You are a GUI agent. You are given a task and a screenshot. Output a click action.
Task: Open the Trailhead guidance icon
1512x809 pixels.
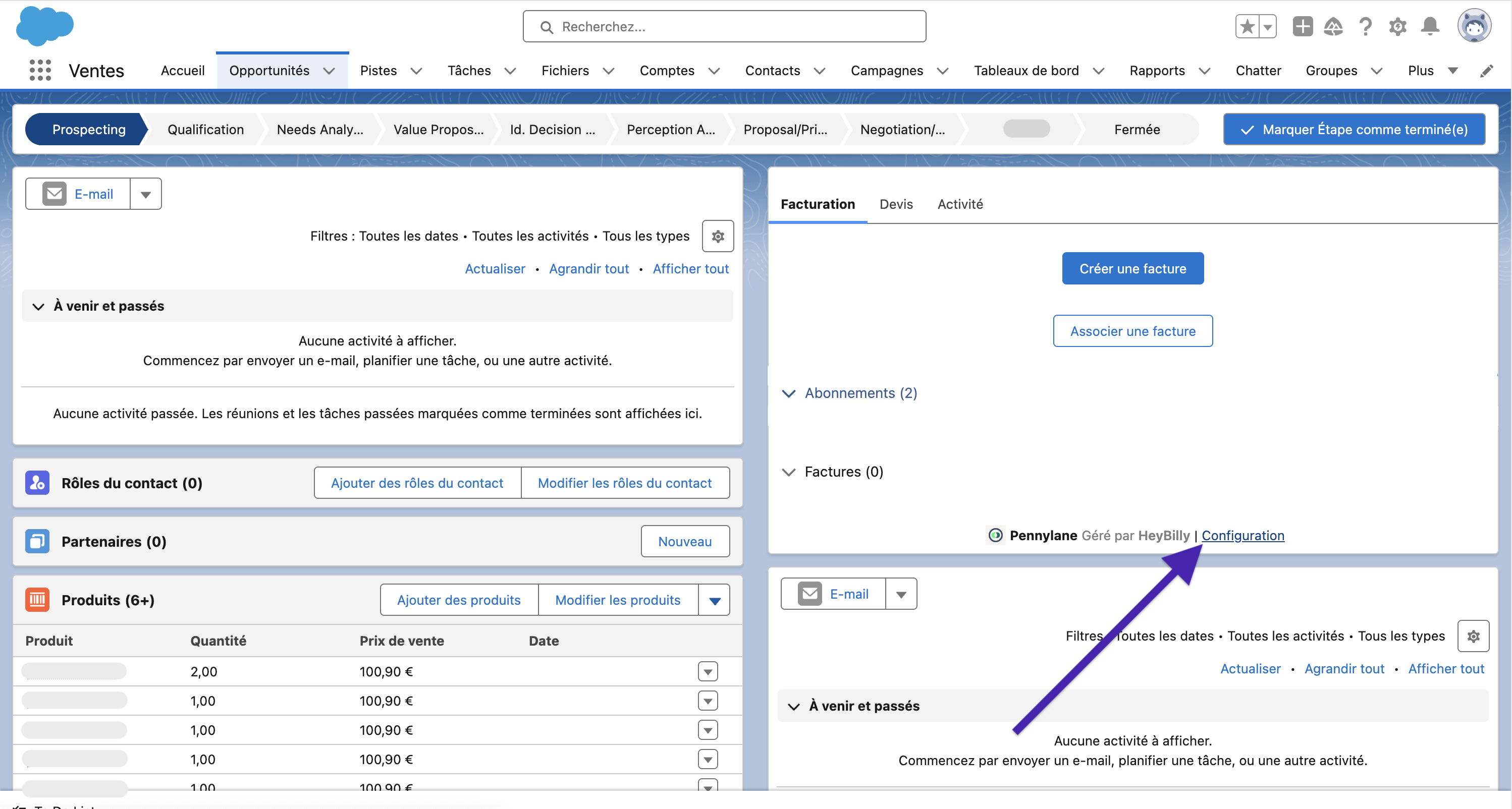click(1333, 26)
